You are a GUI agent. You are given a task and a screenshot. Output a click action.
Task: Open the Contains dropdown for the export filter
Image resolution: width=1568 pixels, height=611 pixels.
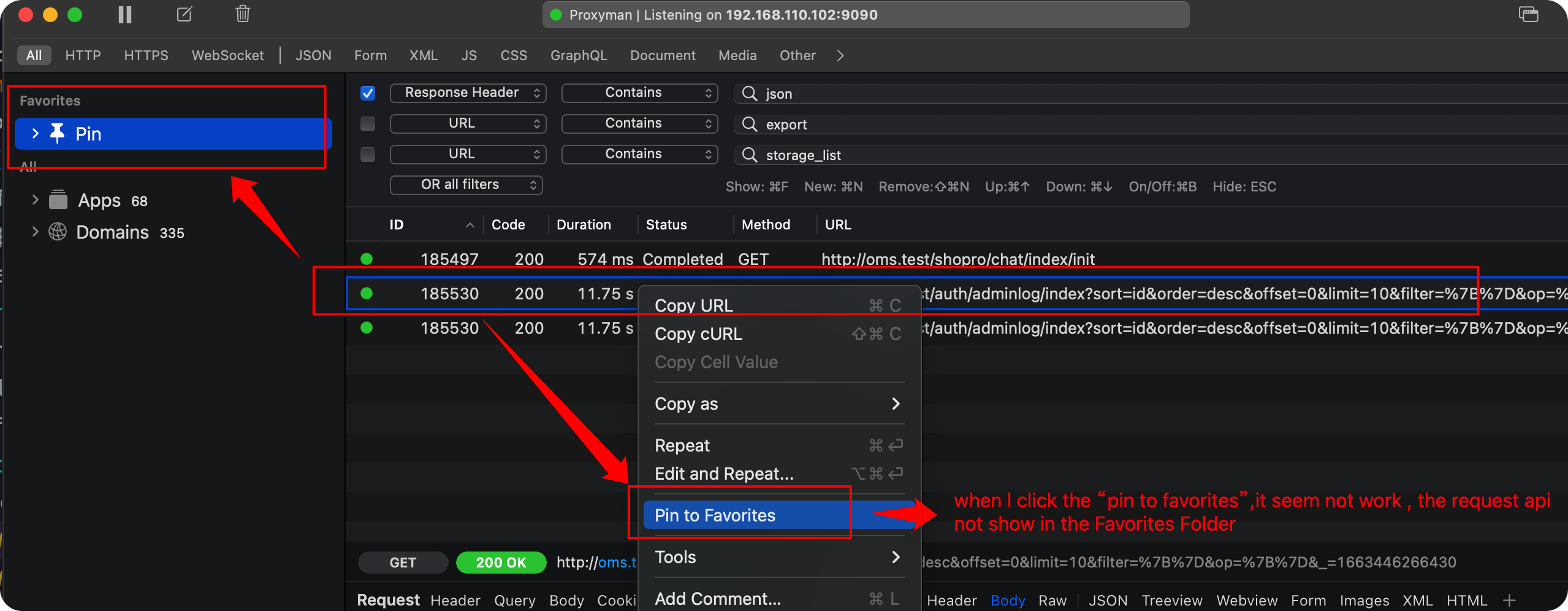tap(639, 123)
